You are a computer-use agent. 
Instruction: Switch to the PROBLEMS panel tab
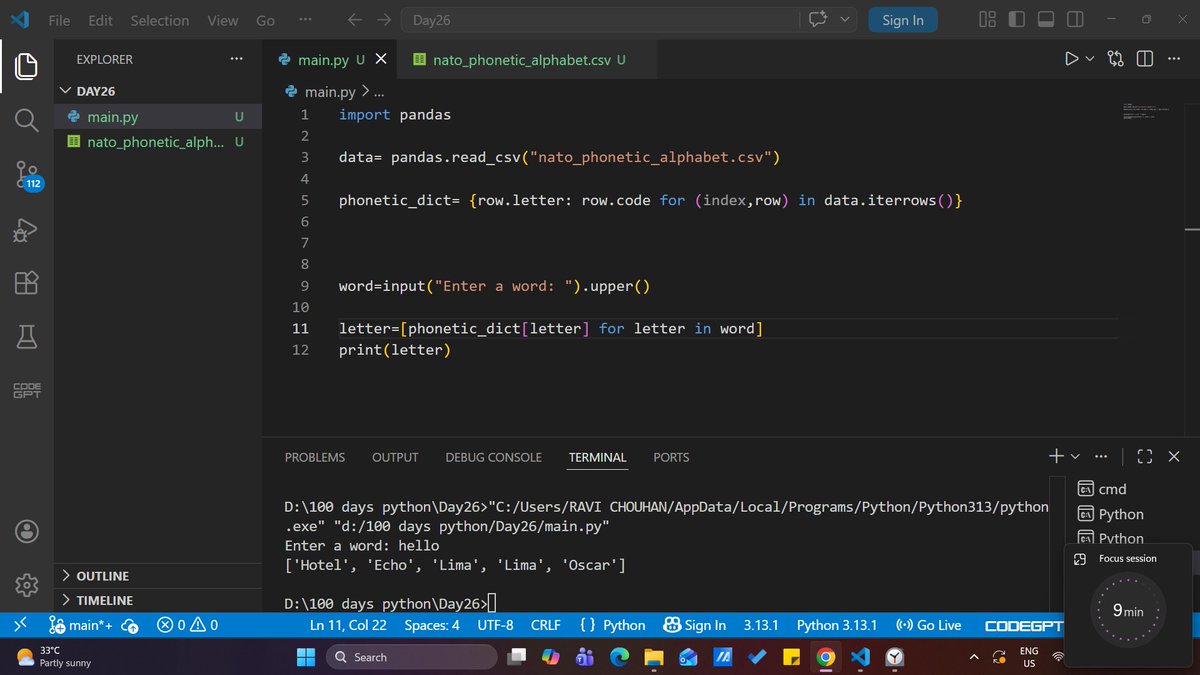[x=315, y=457]
